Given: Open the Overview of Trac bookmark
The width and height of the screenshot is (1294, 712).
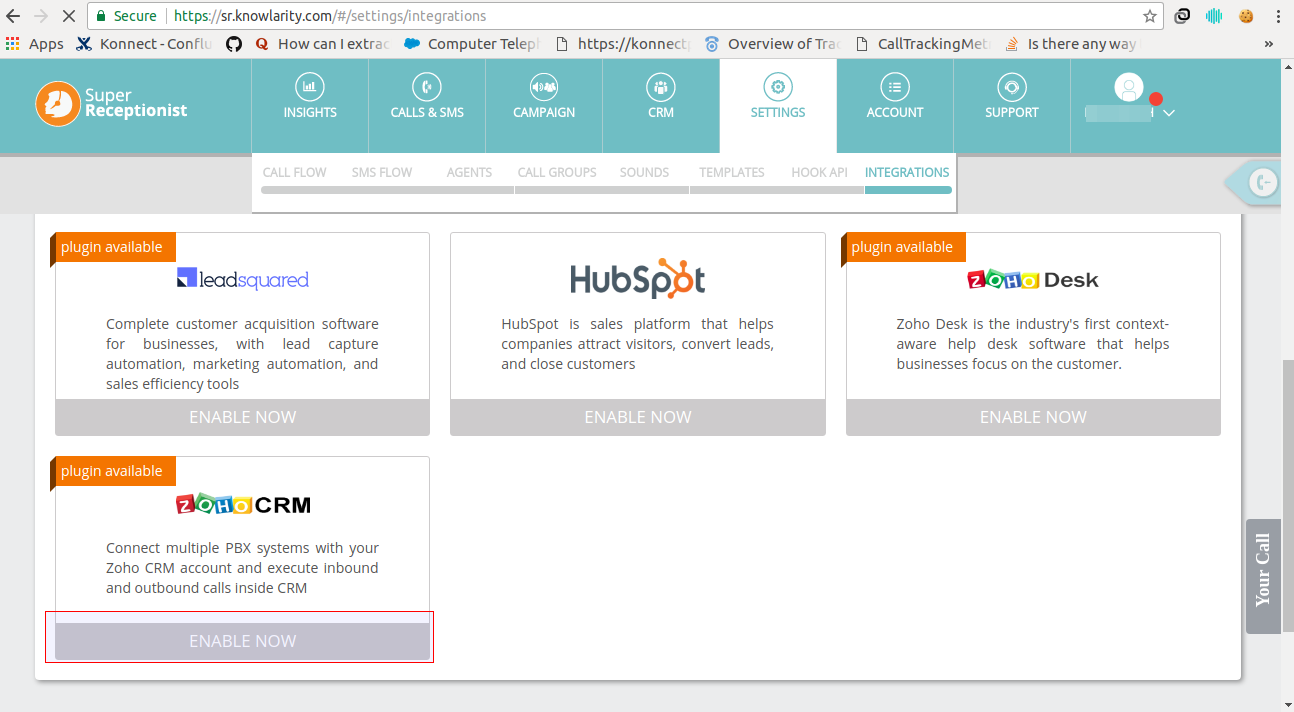Looking at the screenshot, I should (x=773, y=44).
